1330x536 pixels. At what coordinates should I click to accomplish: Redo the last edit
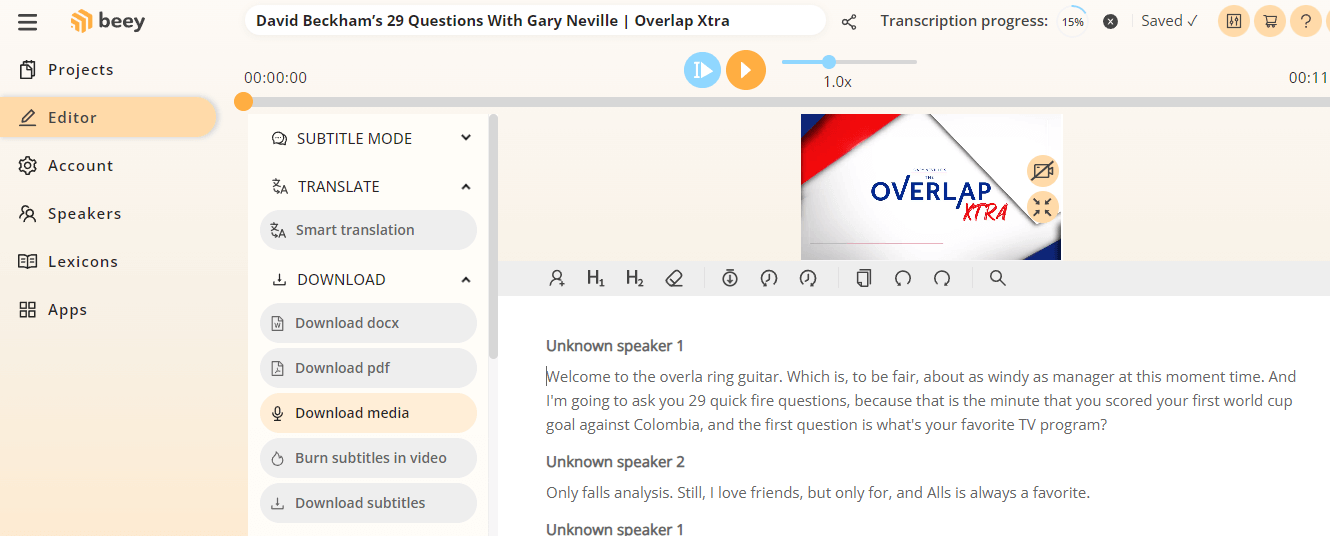point(942,279)
